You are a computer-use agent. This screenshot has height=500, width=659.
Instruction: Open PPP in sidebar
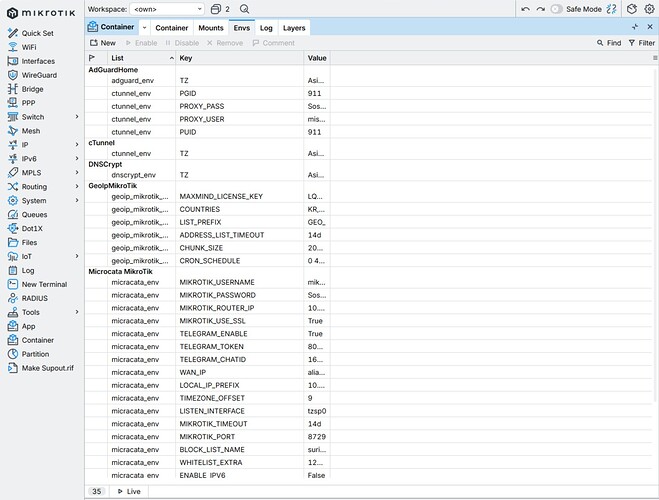pos(28,103)
